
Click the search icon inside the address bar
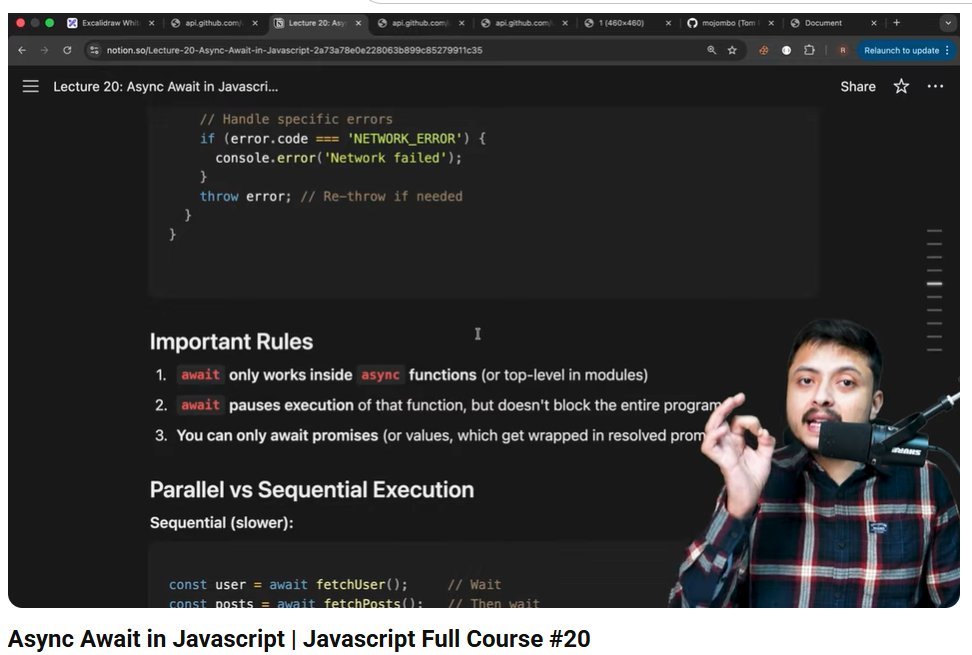coord(711,48)
